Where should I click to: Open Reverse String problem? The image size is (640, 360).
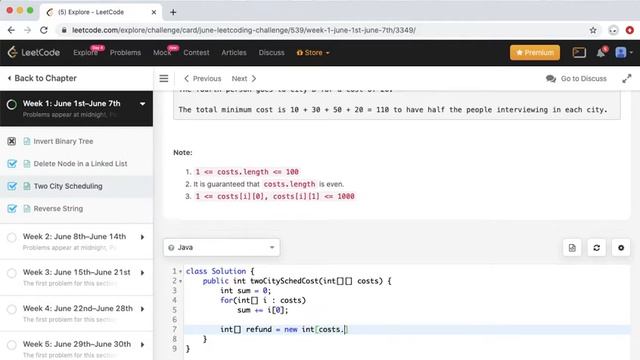(58, 209)
